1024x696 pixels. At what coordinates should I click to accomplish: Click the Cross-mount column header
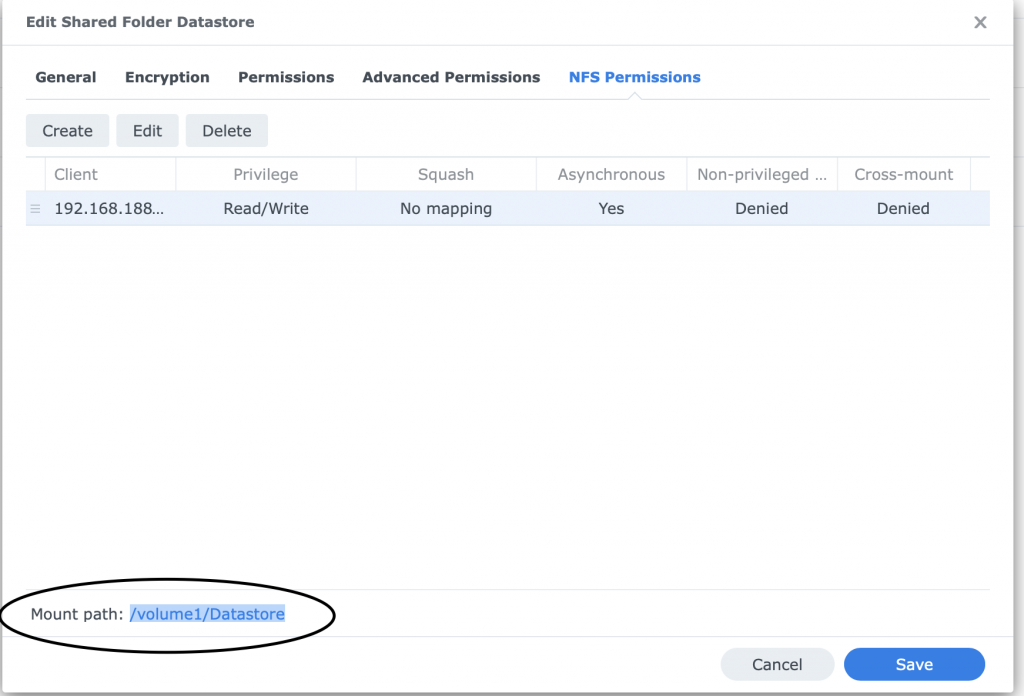[x=903, y=174]
